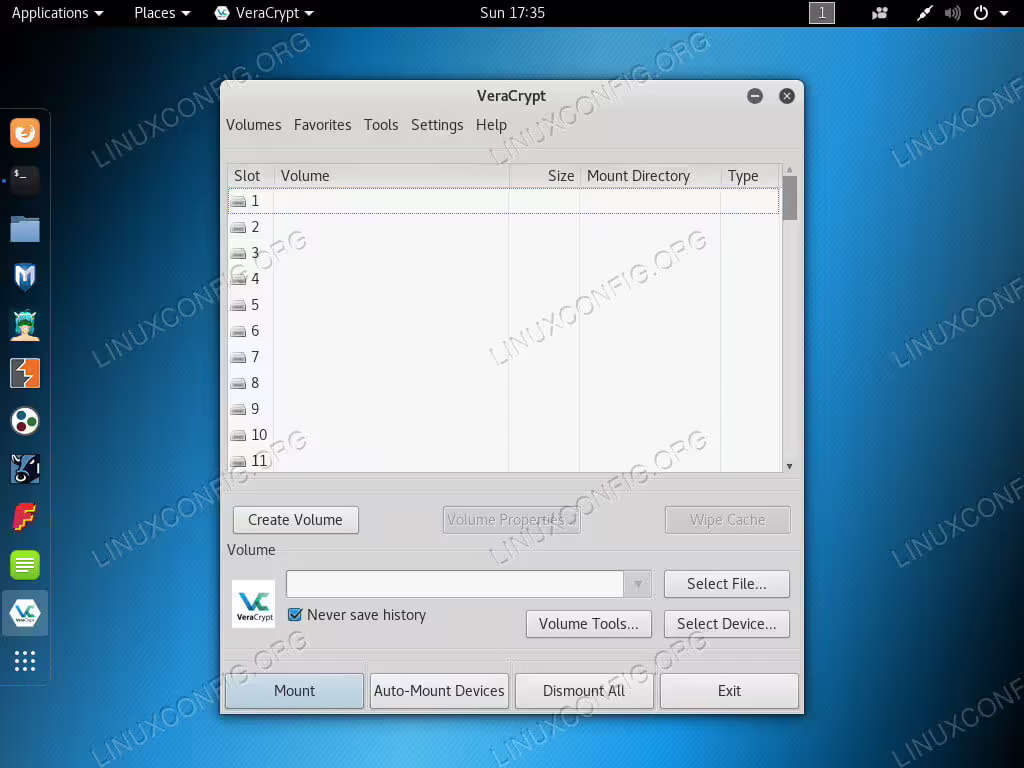Click the slot list scrollbar thumb

coord(790,198)
